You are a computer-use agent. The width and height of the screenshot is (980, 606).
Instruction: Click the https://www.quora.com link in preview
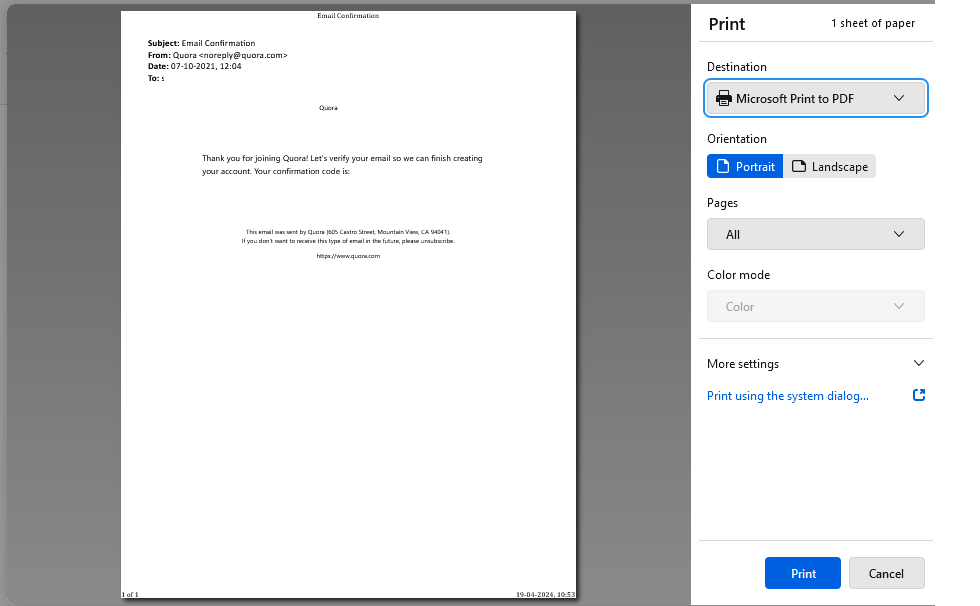point(348,255)
